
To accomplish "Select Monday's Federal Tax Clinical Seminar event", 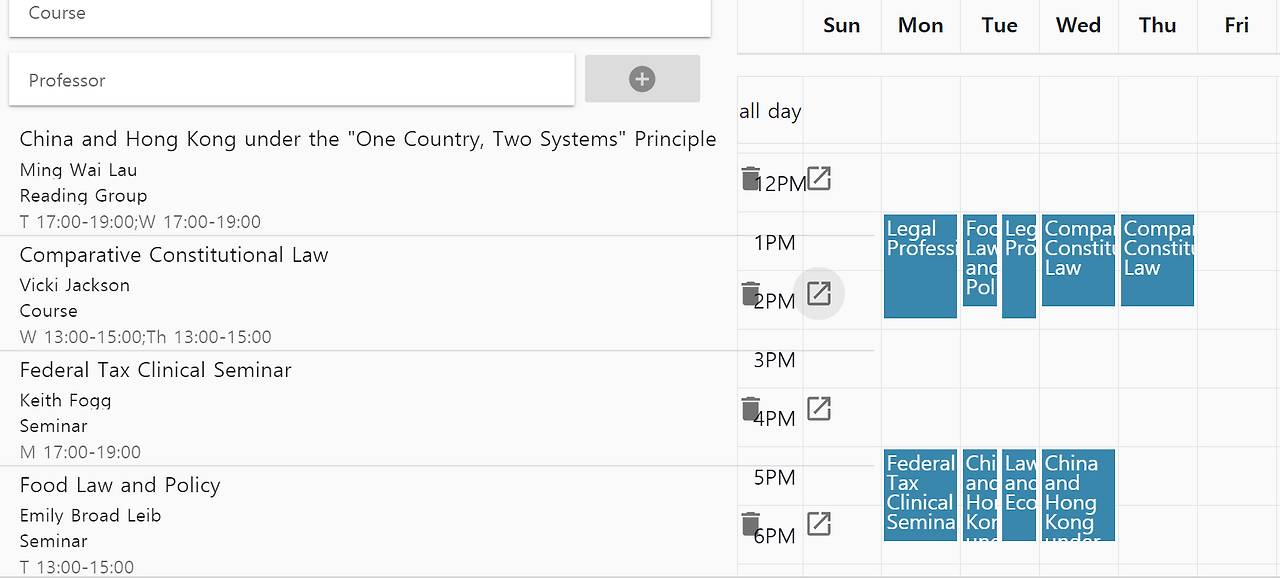I will 920,494.
